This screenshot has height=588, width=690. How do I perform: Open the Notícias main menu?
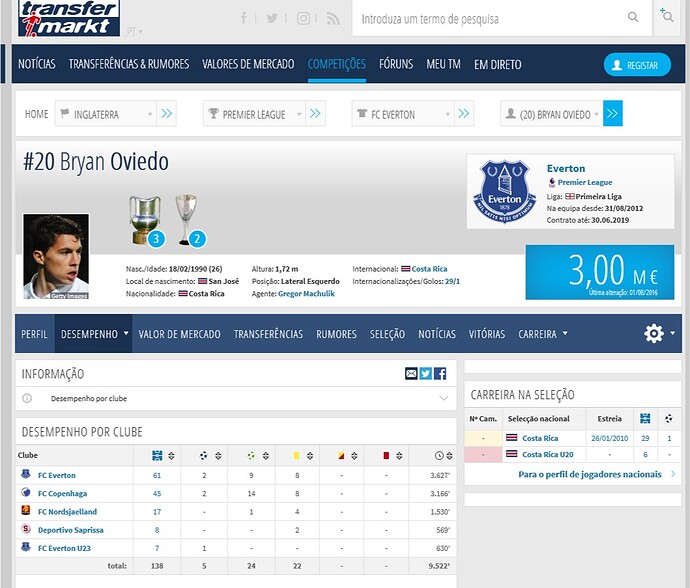[37, 64]
